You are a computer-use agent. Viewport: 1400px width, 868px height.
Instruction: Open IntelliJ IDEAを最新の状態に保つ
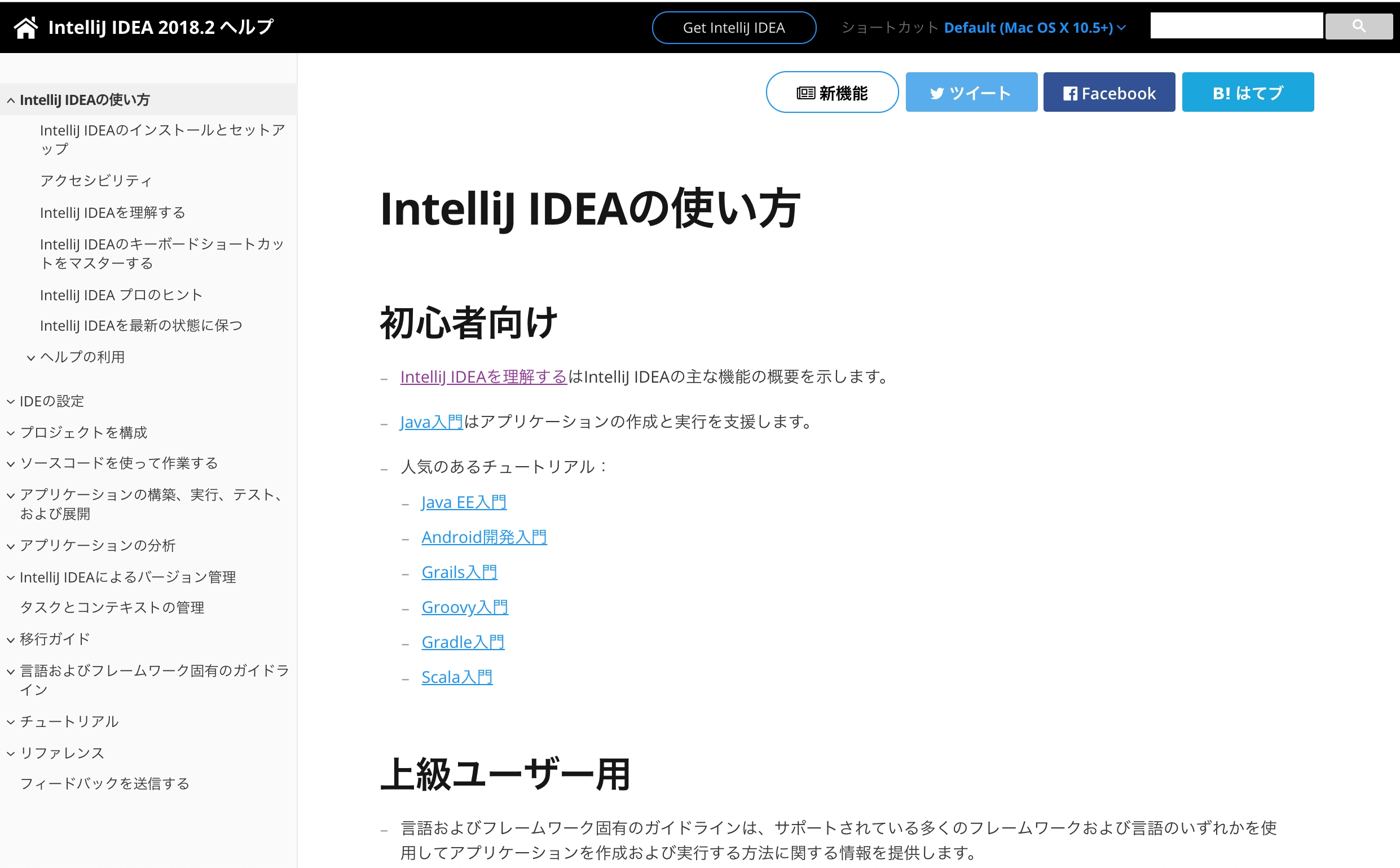[x=141, y=326]
